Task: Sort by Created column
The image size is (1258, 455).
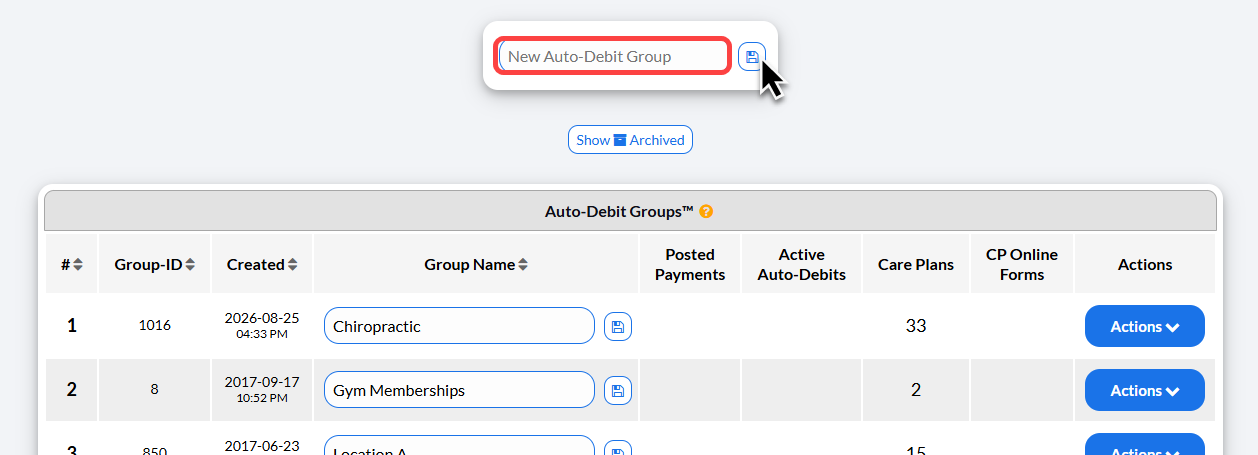Action: click(262, 265)
